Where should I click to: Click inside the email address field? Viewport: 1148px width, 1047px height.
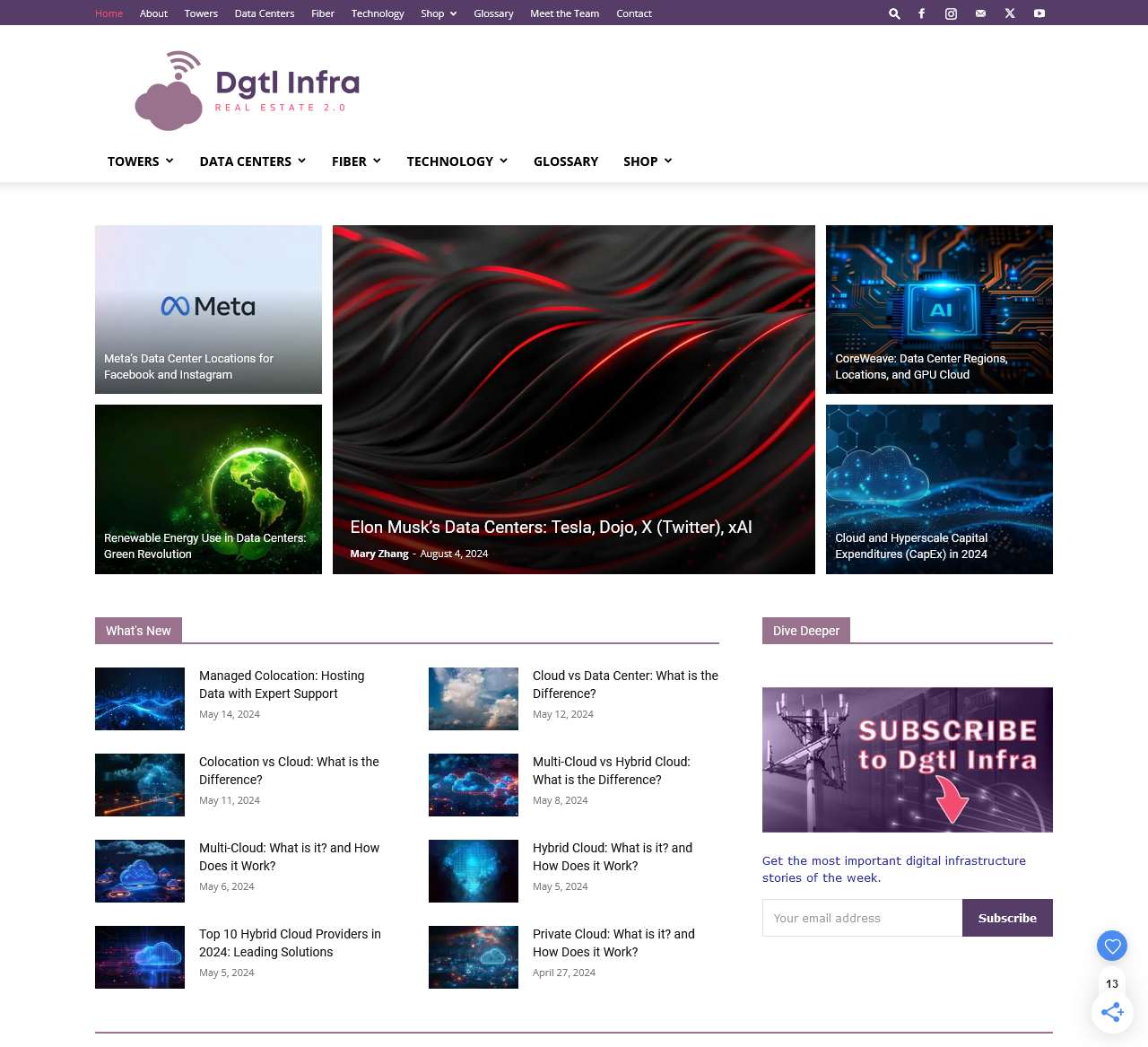[x=861, y=917]
